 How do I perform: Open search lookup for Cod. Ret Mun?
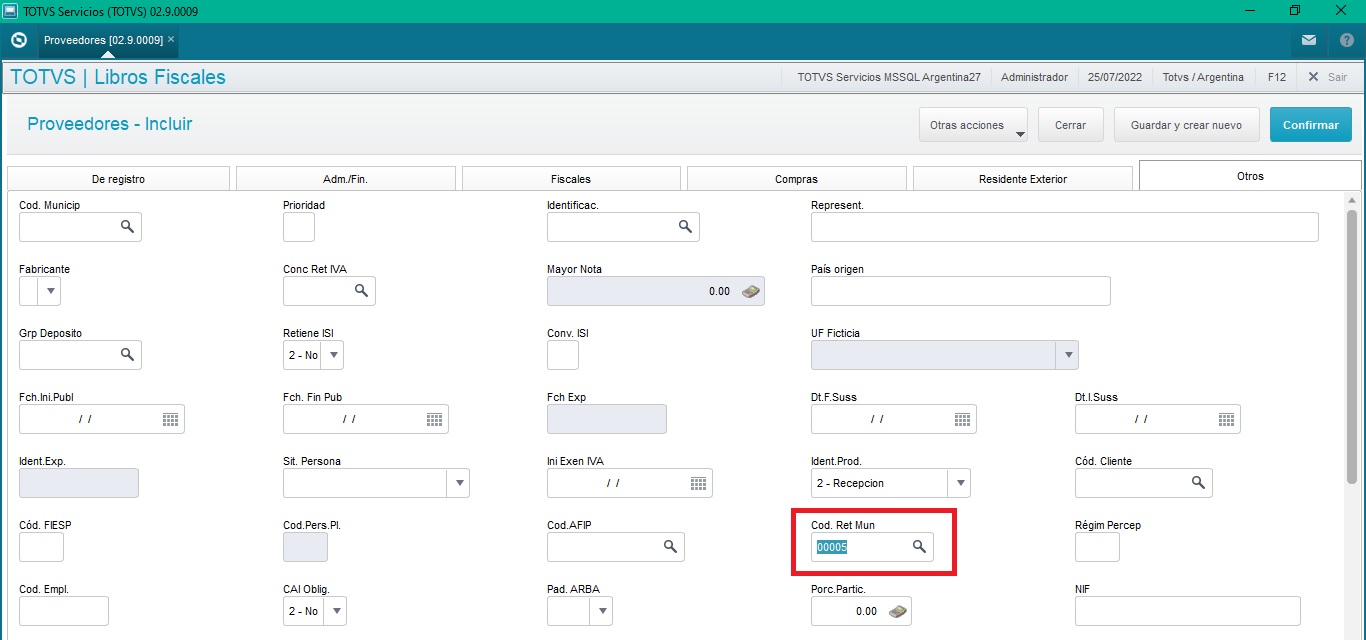pyautogui.click(x=919, y=547)
